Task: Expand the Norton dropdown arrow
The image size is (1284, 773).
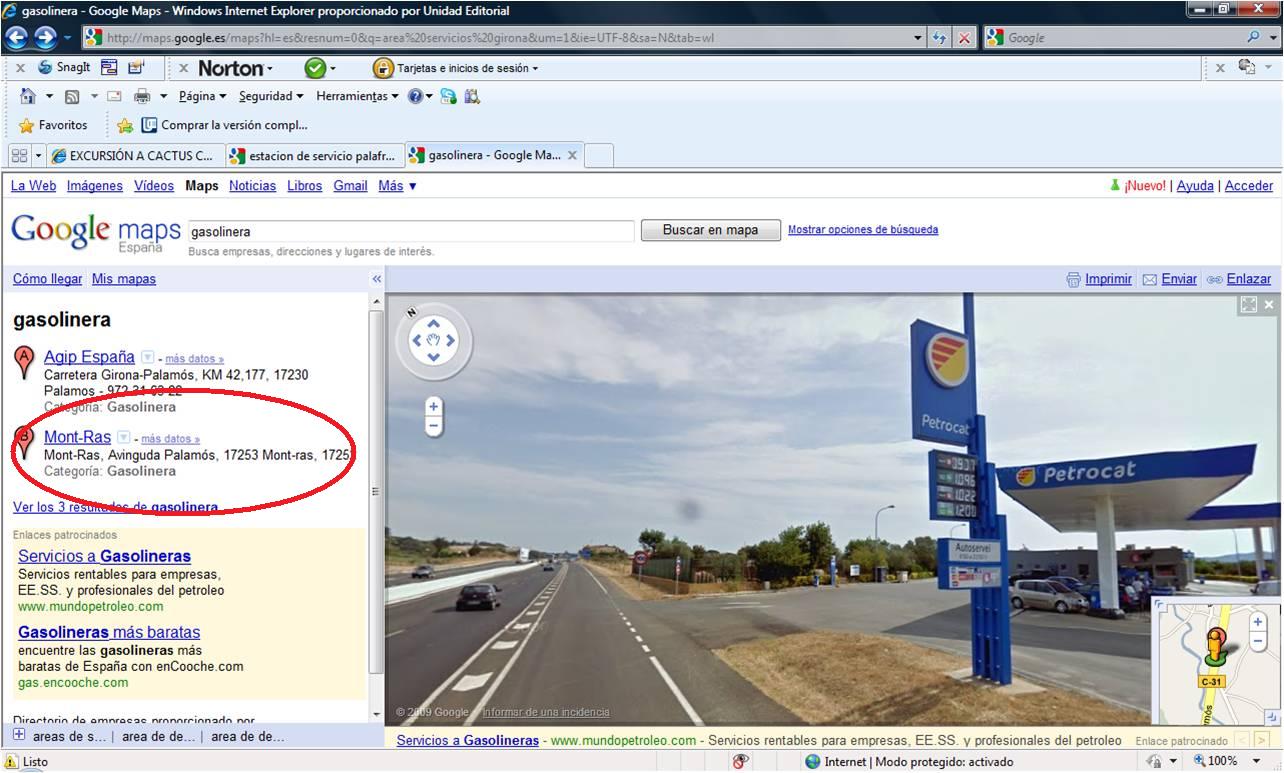Action: pyautogui.click(x=269, y=69)
